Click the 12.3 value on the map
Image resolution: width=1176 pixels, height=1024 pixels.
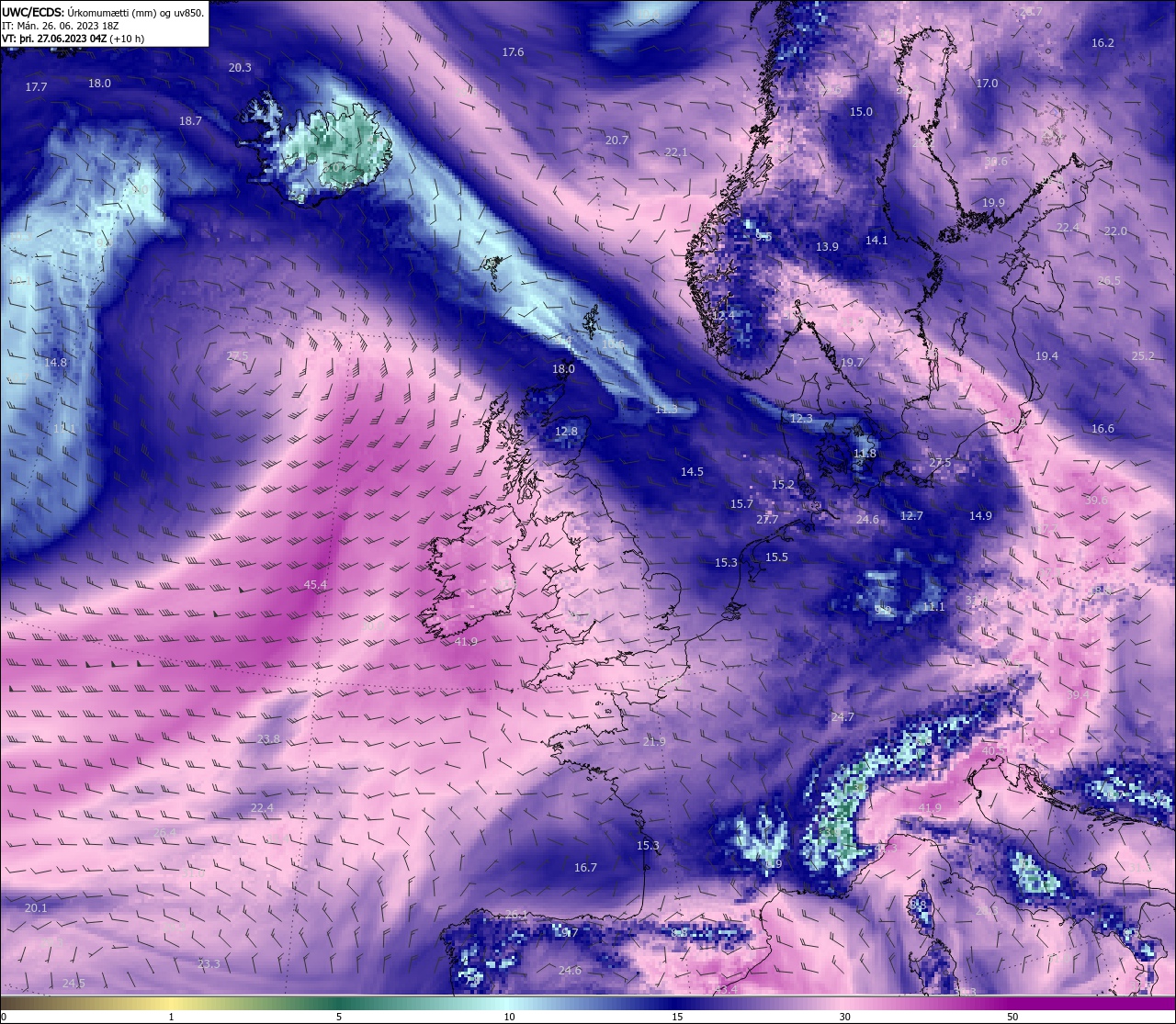(x=801, y=419)
